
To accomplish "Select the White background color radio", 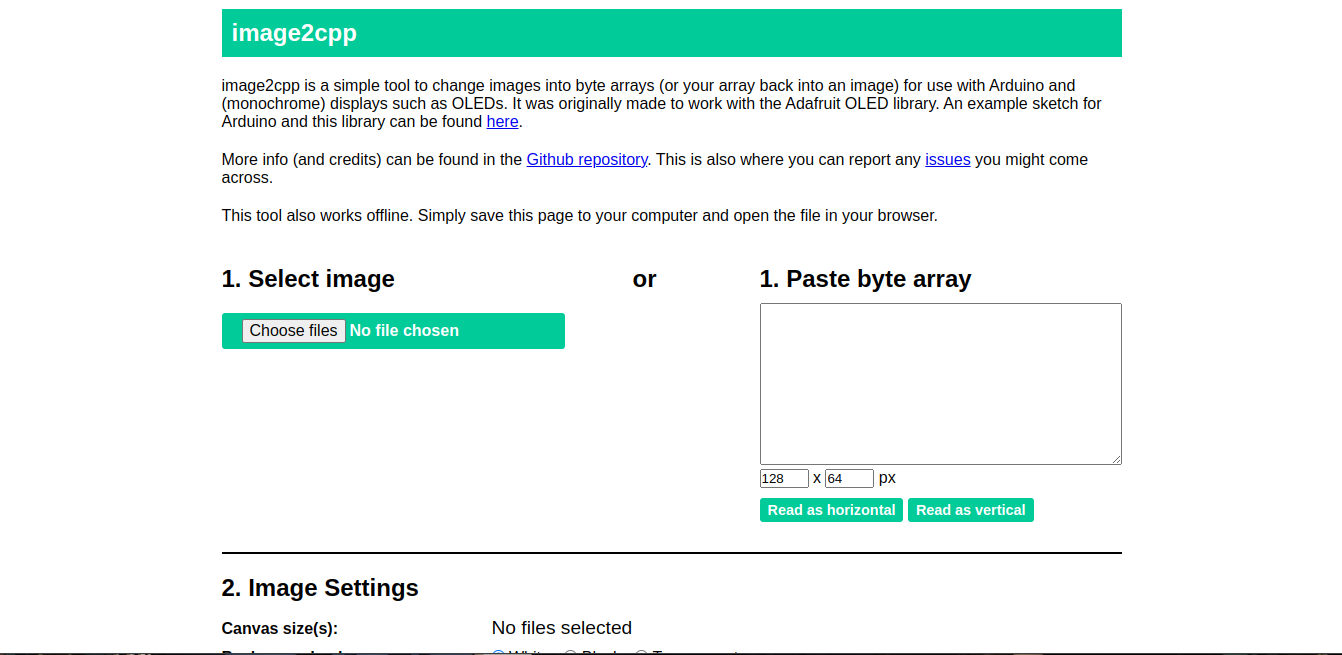I will click(498, 652).
